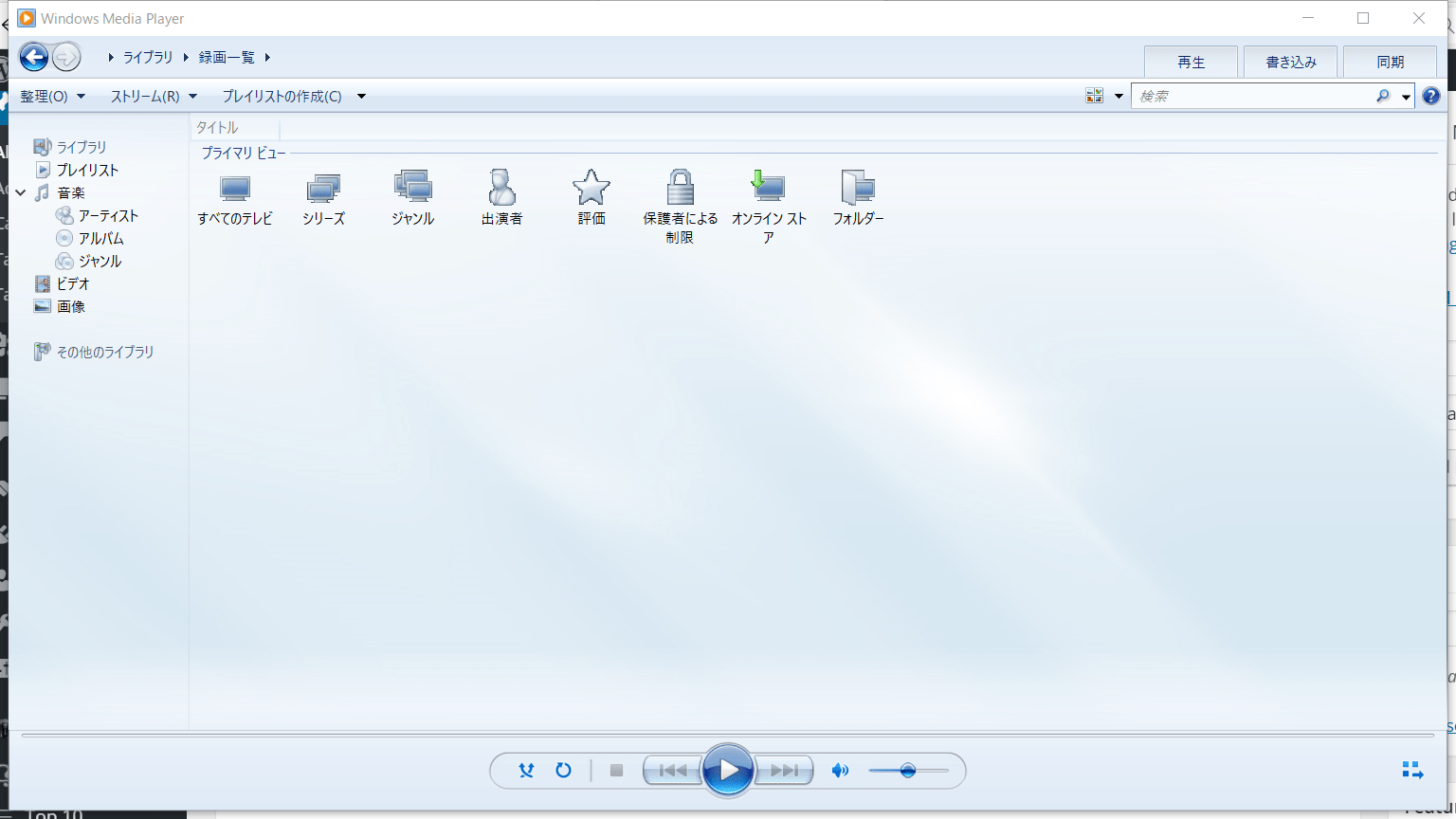Expand the breadcrumb arrow before ライブラリ
The image size is (1456, 819).
tap(111, 57)
